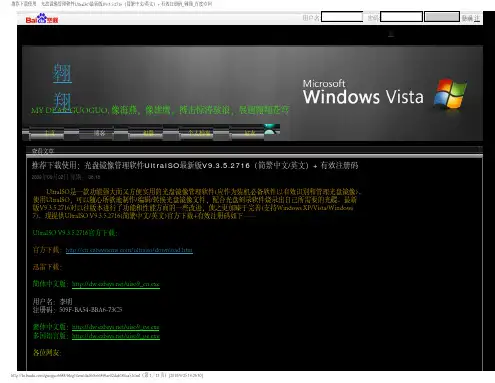Image resolution: width=495 pixels, height=383 pixels.
Task: Click the password input field
Action: (401, 17)
